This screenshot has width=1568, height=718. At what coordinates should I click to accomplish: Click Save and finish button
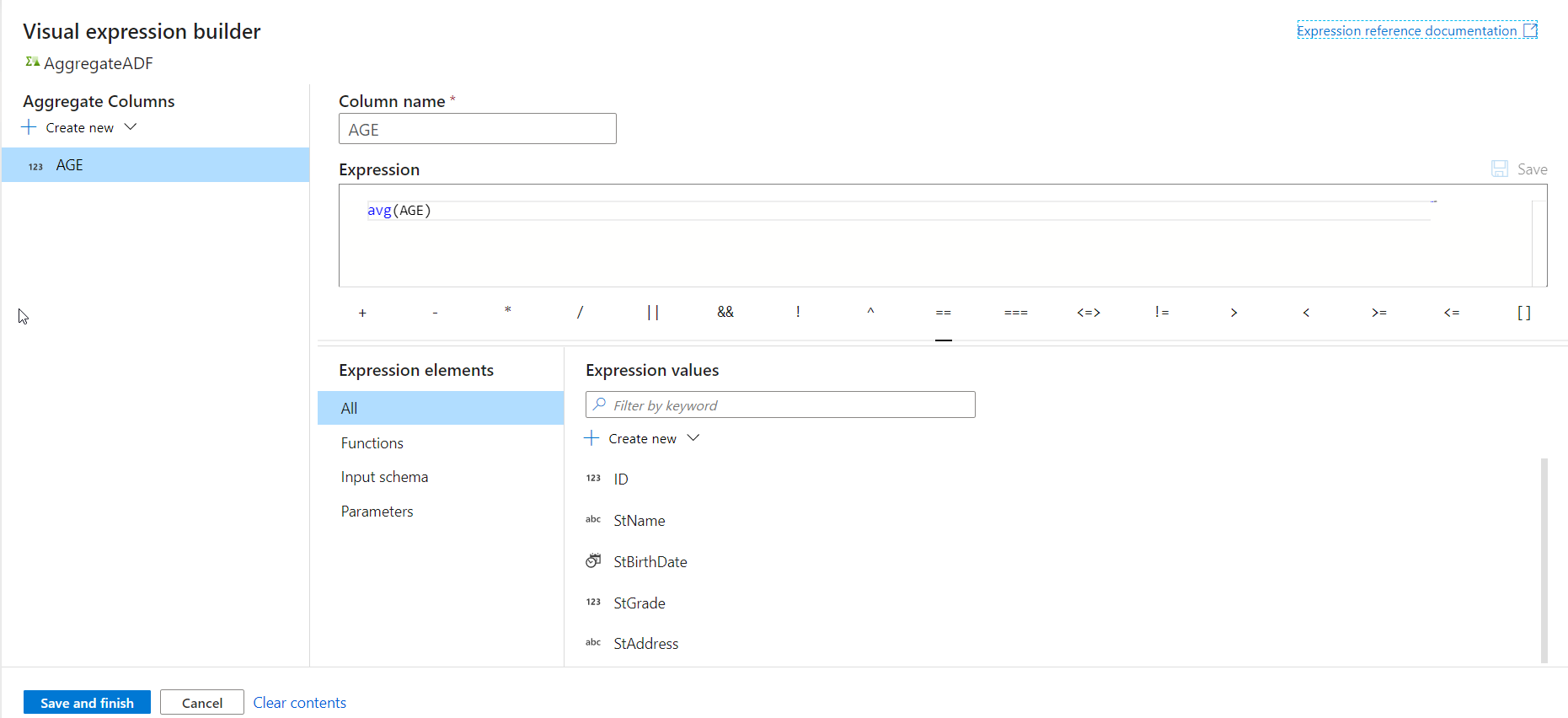coord(87,703)
